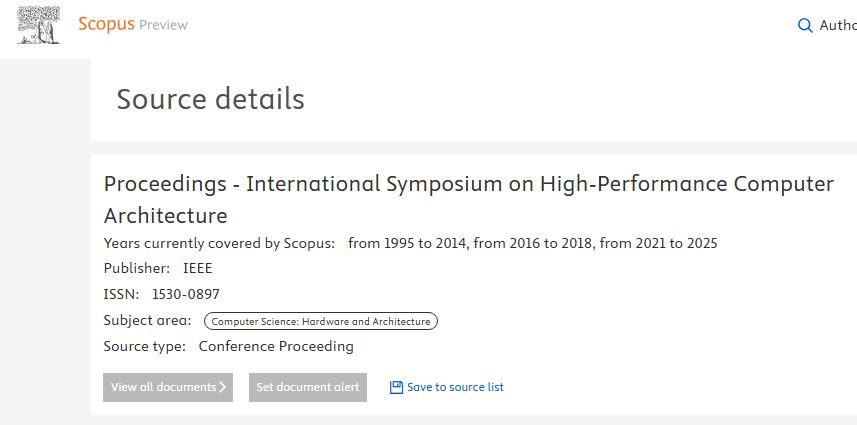Click the magnifier search icon
The width and height of the screenshot is (857, 425).
tap(805, 25)
